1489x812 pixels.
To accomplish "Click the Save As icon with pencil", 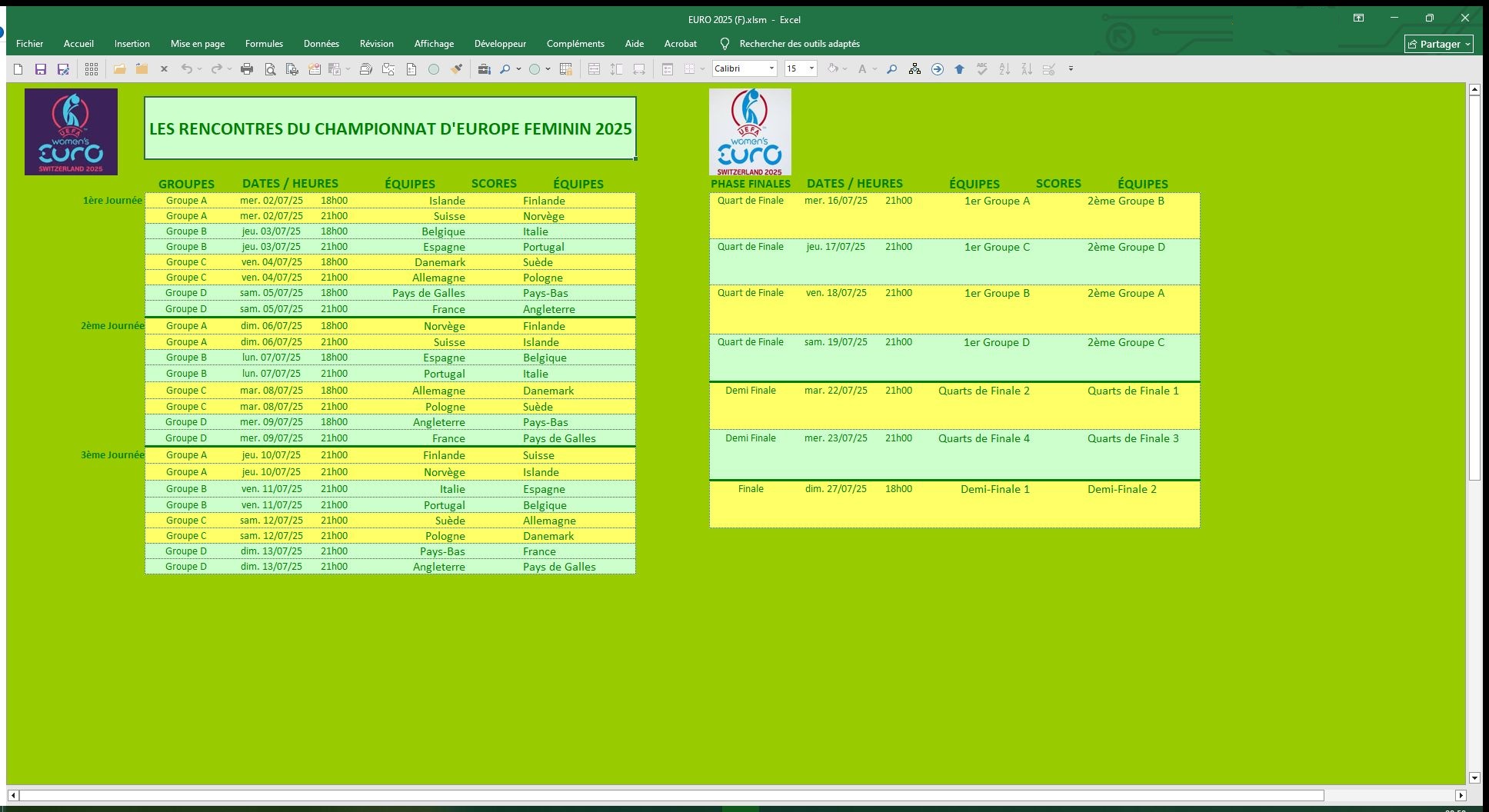I will coord(64,69).
